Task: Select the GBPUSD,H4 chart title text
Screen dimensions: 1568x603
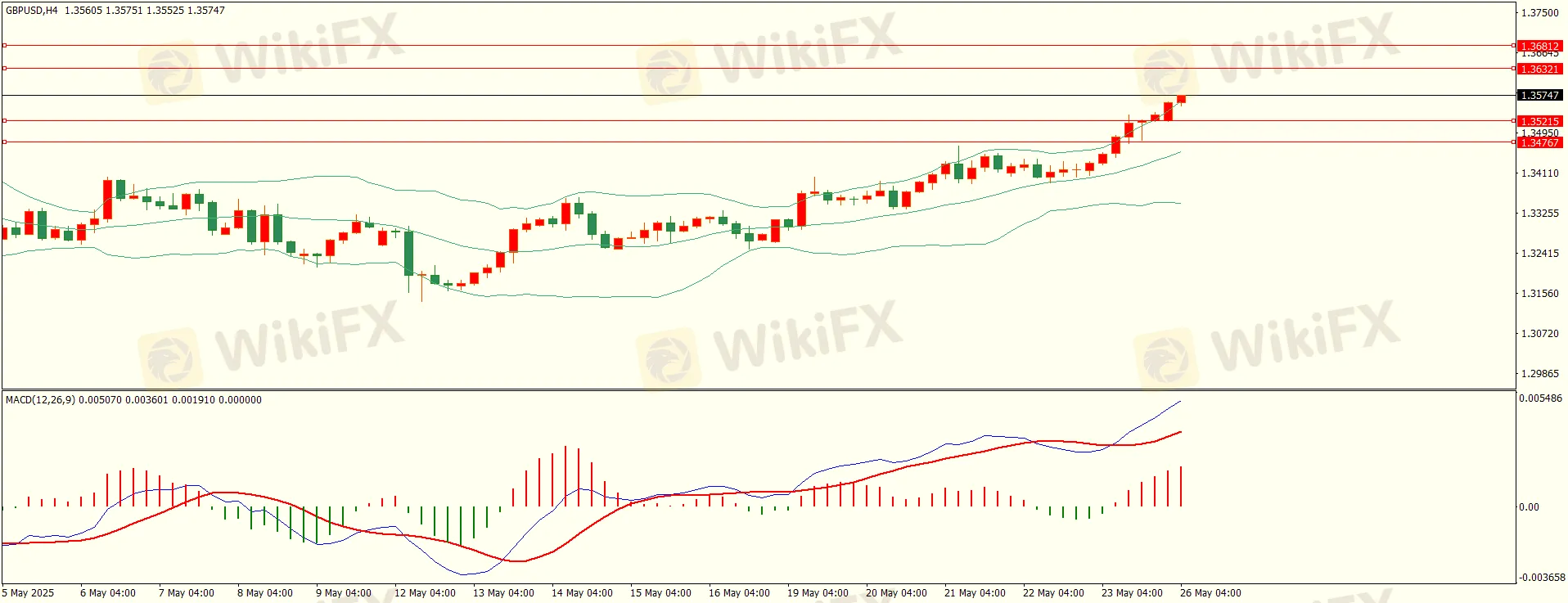Action: click(32, 11)
